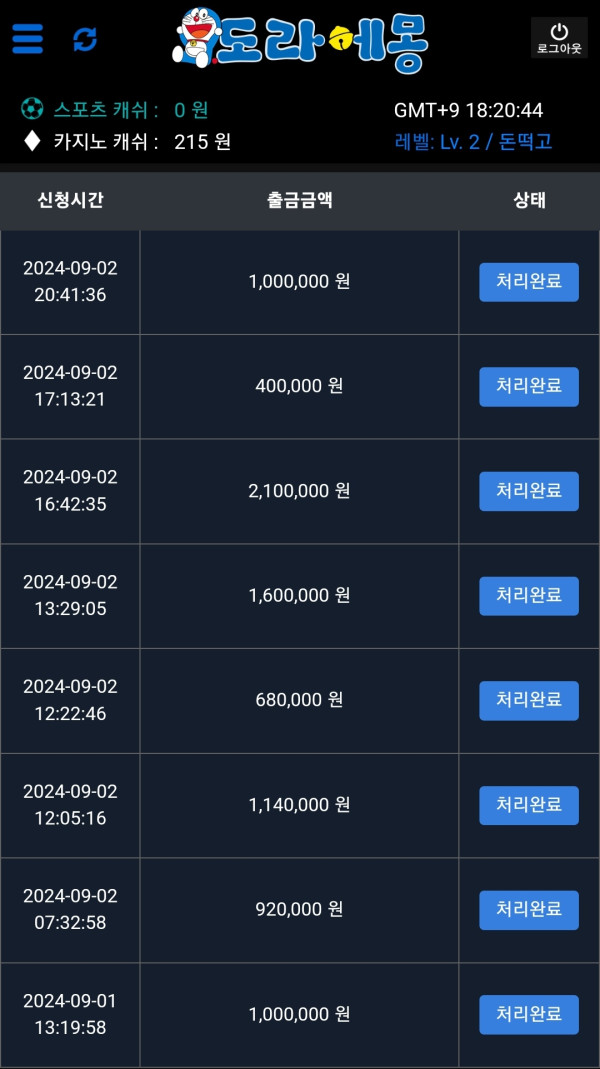The image size is (600, 1069).
Task: Click 처리완료 for the 1,140,000 원 withdrawal
Action: pos(529,805)
